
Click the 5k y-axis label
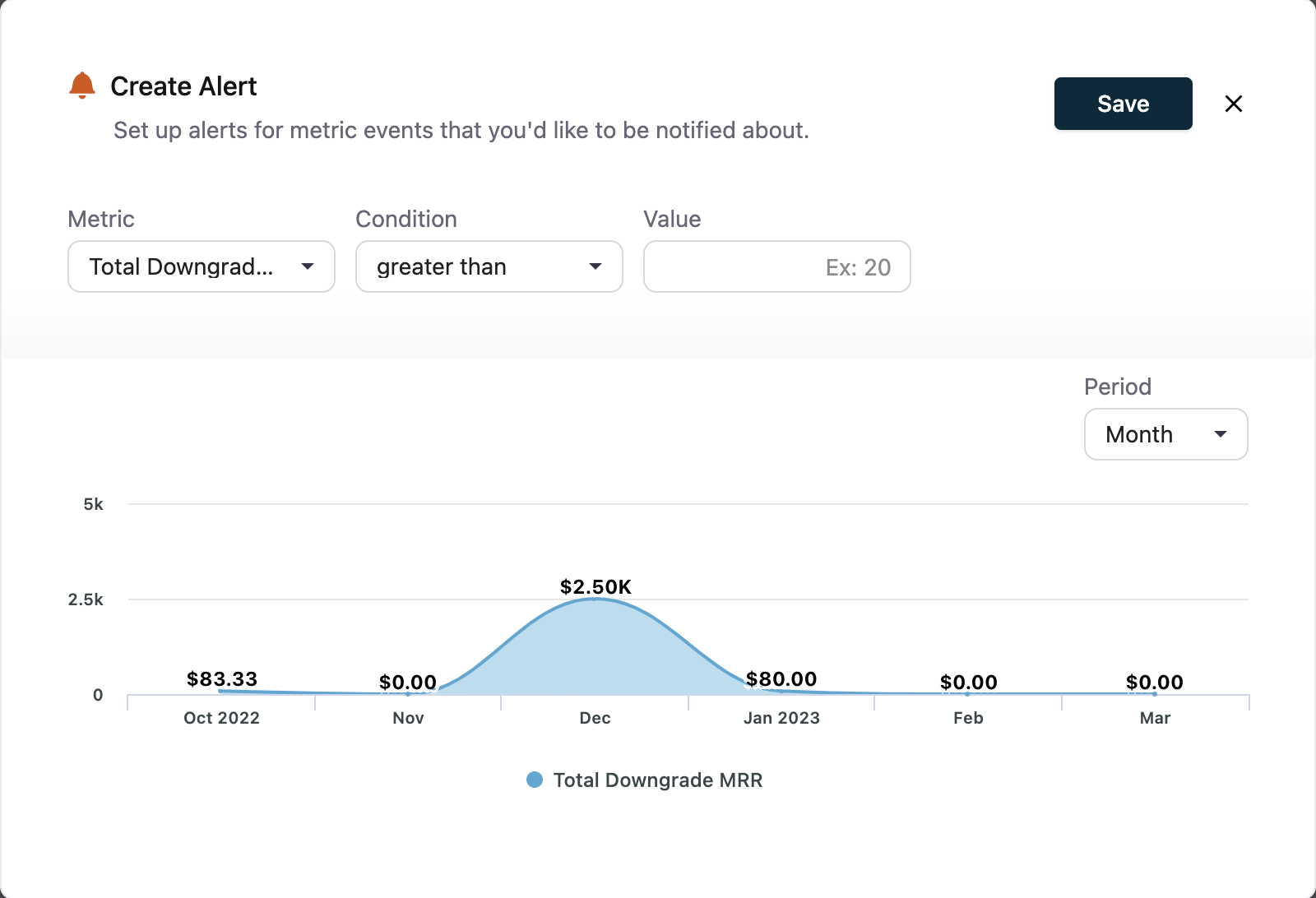[x=94, y=504]
